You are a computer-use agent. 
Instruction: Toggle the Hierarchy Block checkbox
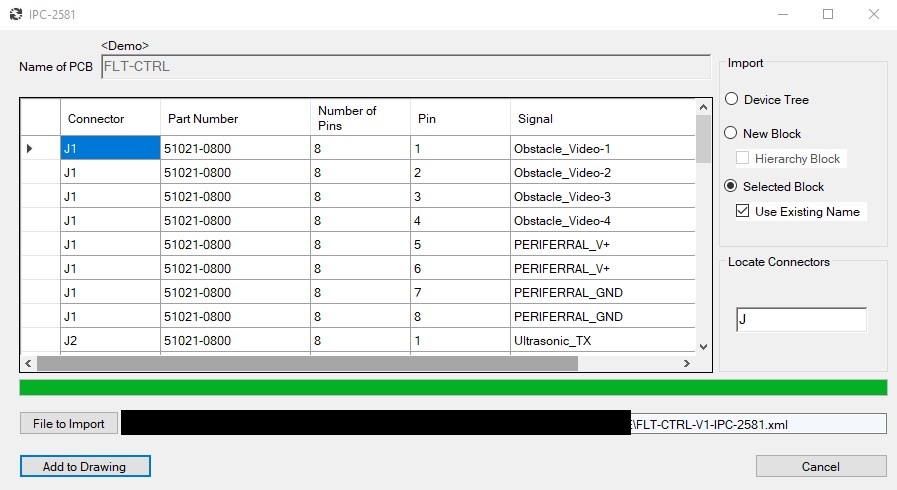click(x=742, y=159)
